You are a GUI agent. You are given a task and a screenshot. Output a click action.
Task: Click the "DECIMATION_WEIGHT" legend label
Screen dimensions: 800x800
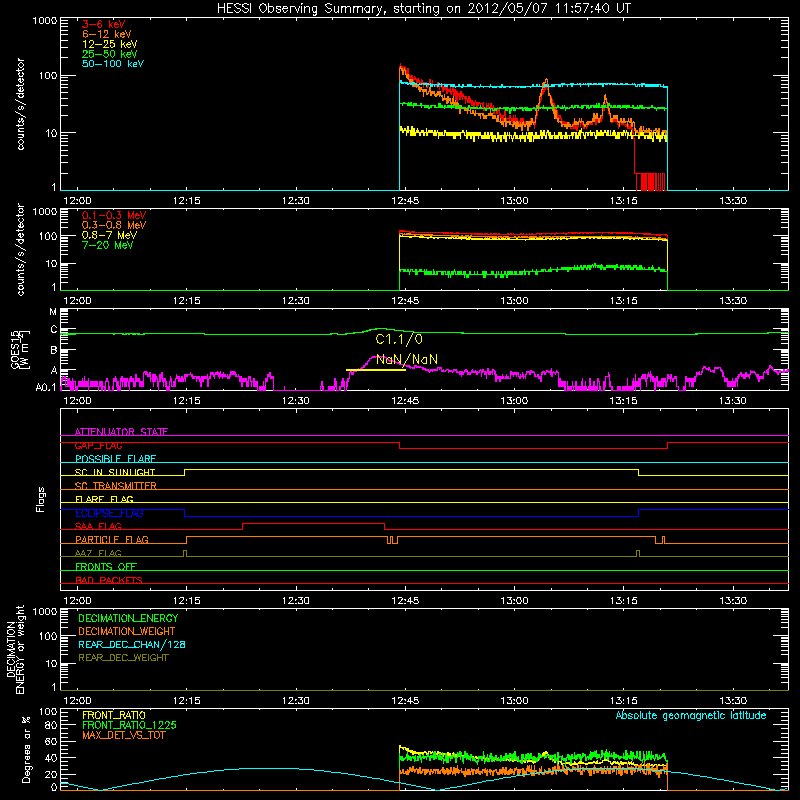click(x=127, y=631)
